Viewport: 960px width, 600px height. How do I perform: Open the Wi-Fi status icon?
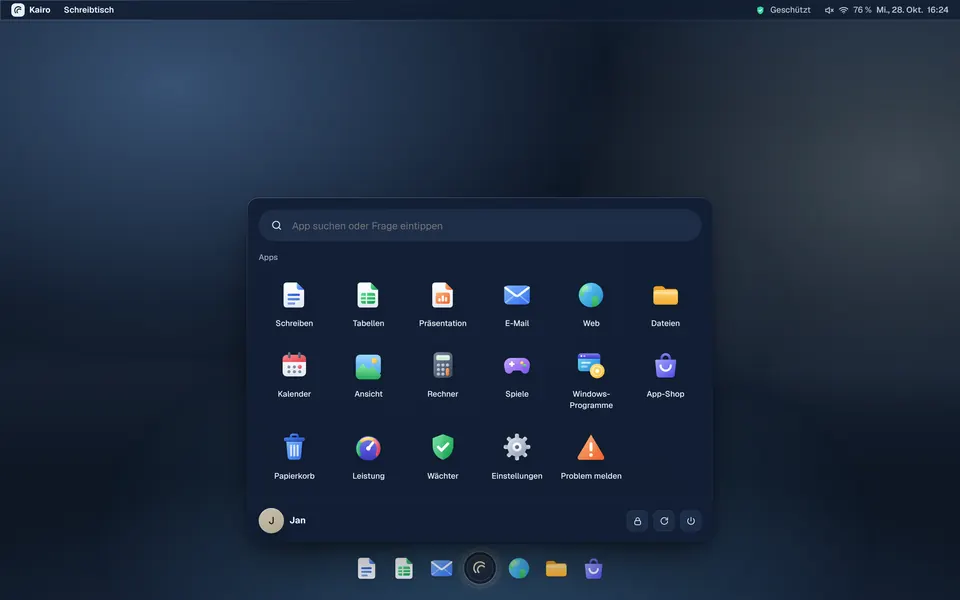844,10
